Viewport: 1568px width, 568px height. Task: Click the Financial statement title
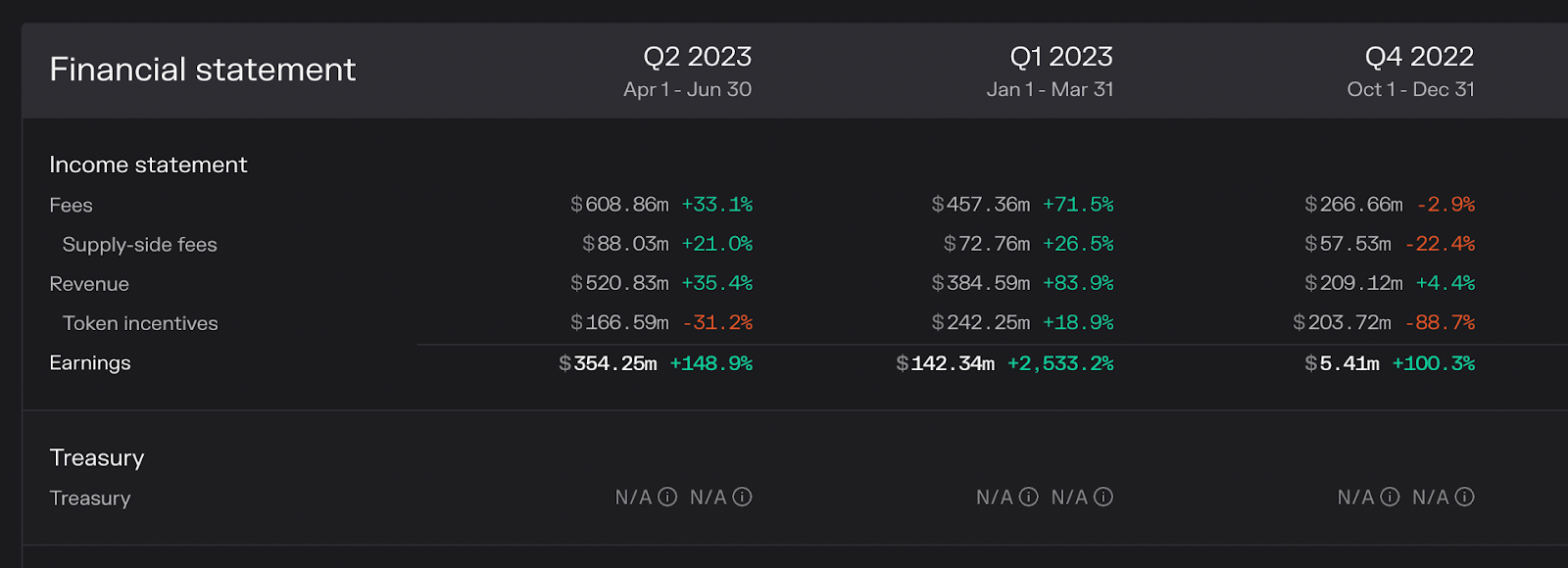coord(203,70)
